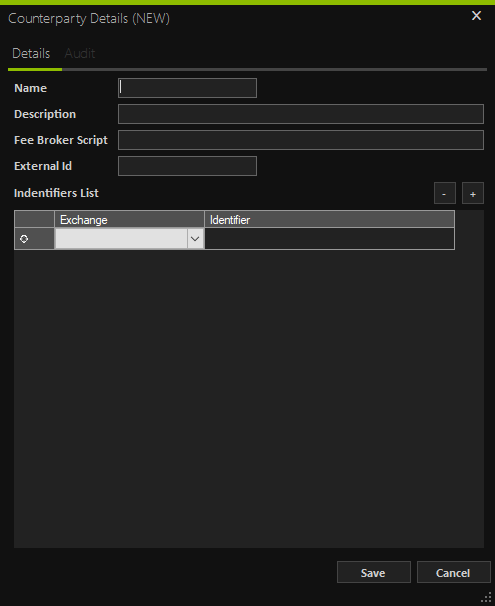Viewport: 495px width, 606px height.
Task: Expand the Exchange dropdown arrow
Action: coord(195,239)
